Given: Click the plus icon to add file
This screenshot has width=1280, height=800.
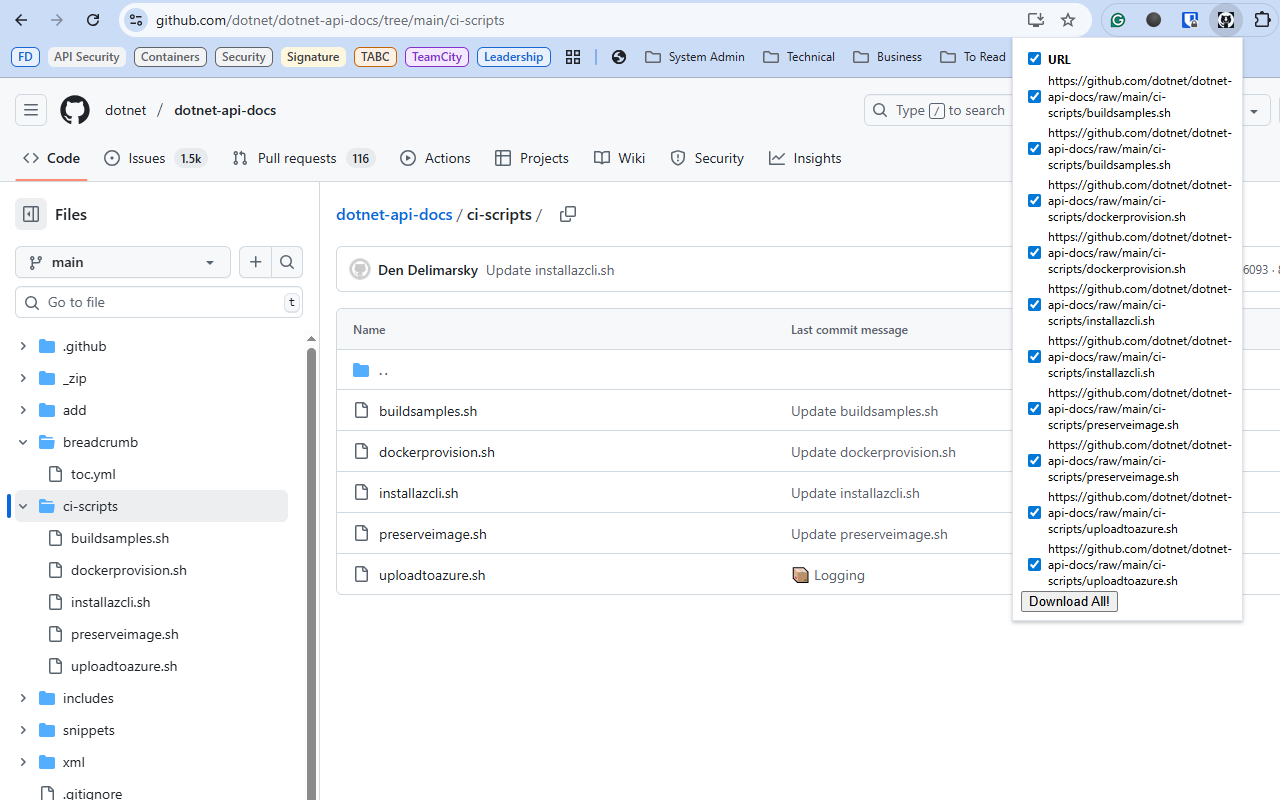Looking at the screenshot, I should pos(256,262).
